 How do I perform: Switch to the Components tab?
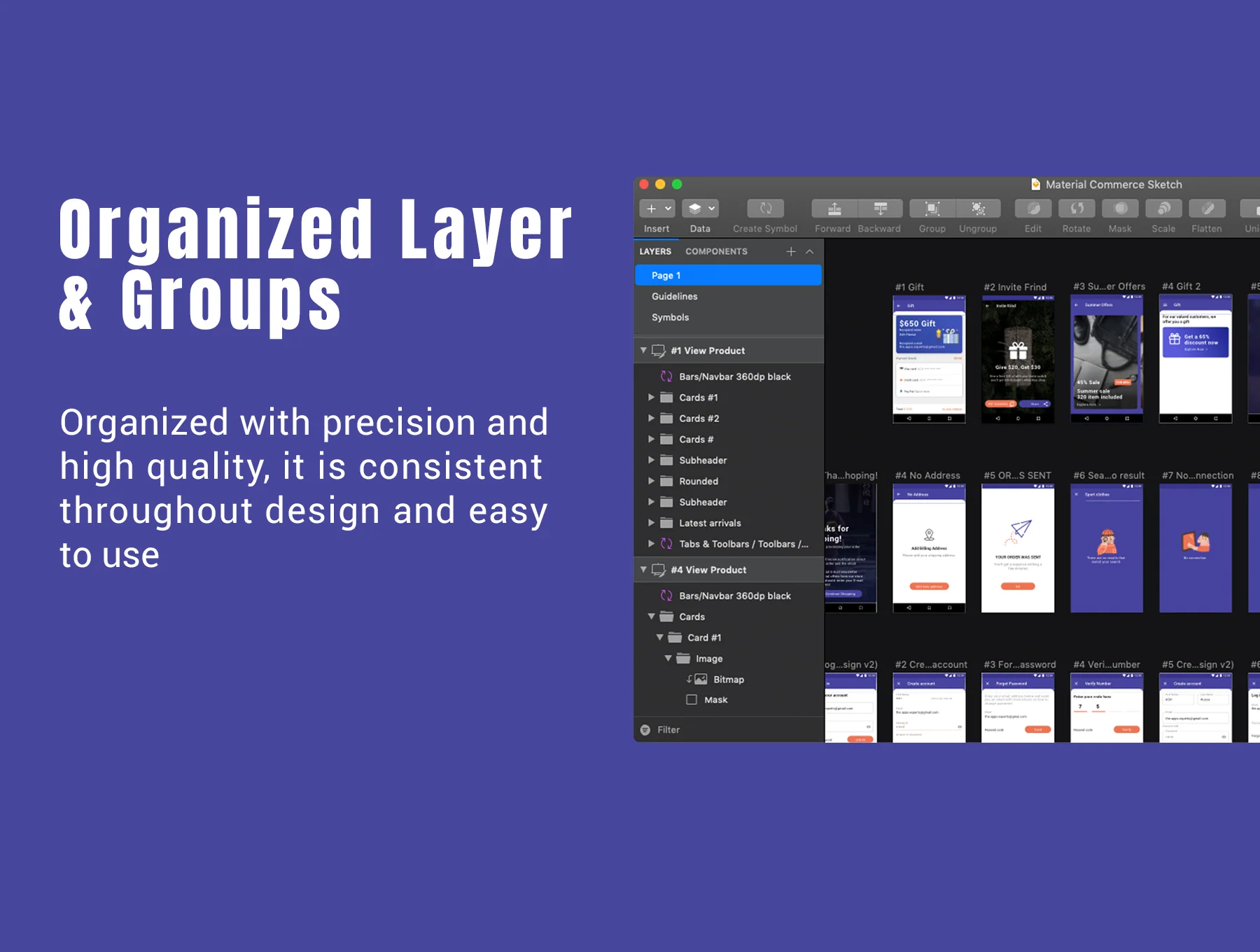tap(716, 251)
